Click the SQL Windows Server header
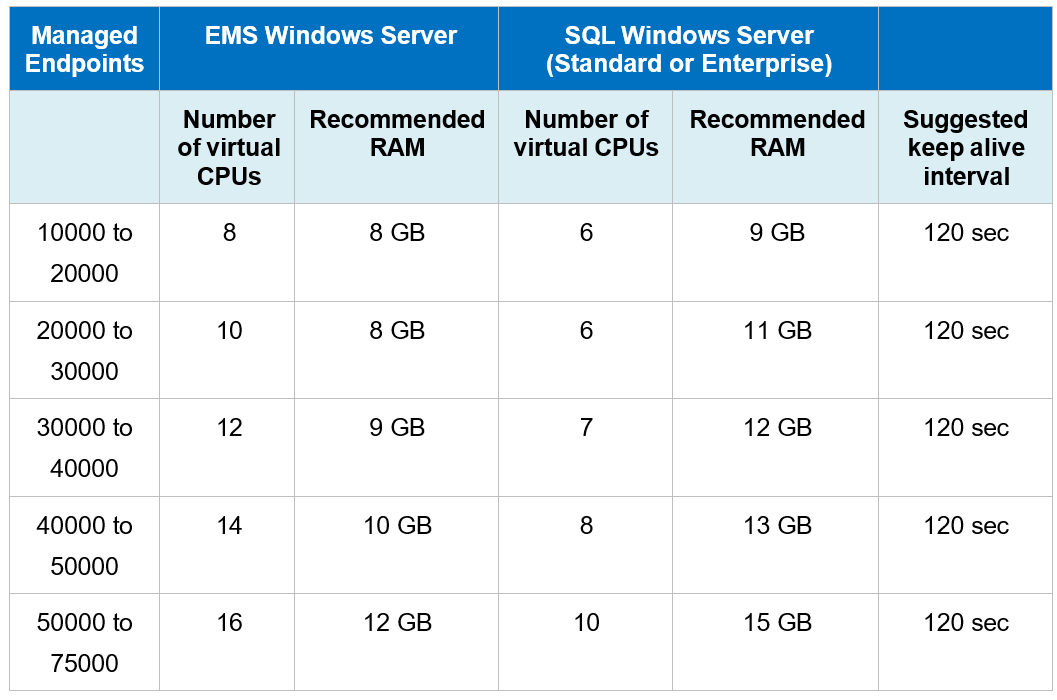 (x=689, y=50)
